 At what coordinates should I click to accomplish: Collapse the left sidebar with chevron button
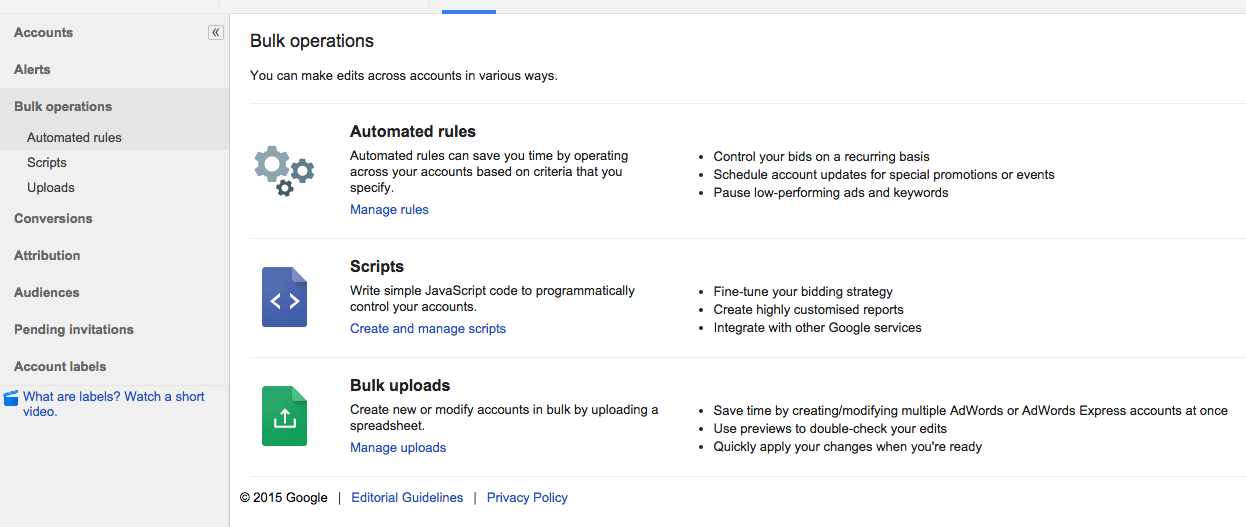click(x=216, y=32)
